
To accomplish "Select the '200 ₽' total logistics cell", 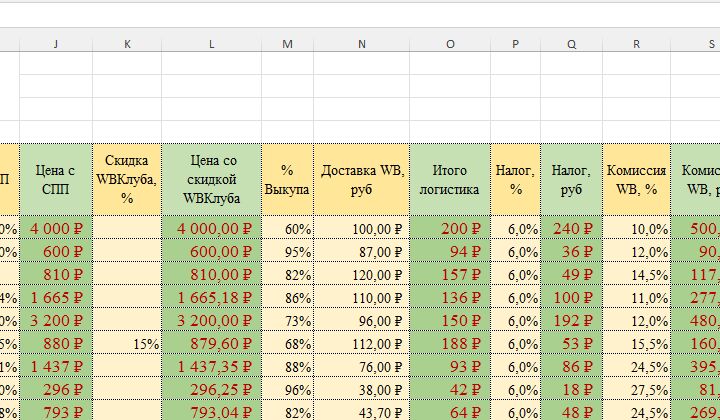I will (450, 228).
